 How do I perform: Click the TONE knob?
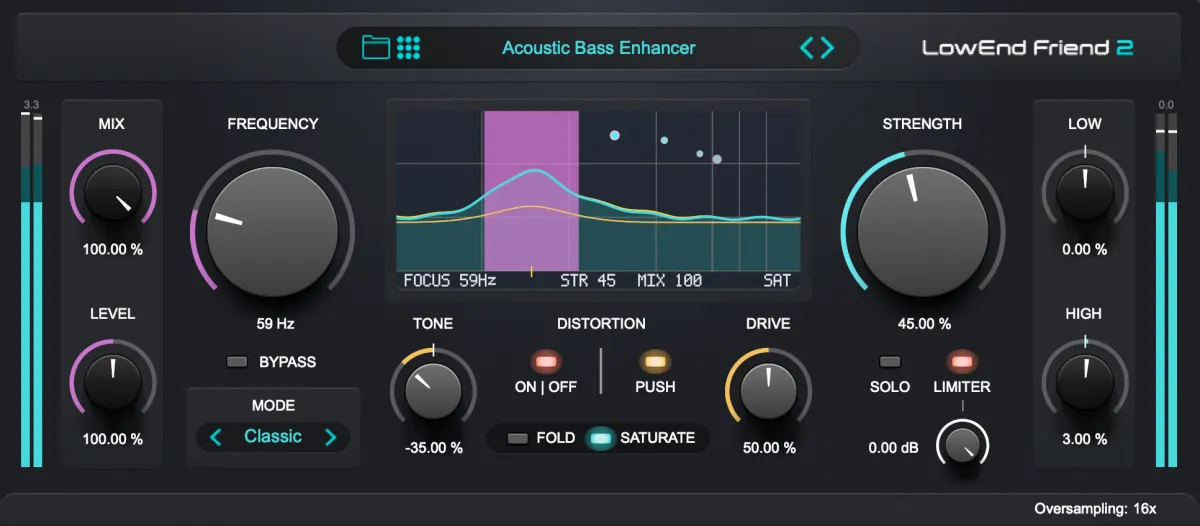tap(433, 391)
